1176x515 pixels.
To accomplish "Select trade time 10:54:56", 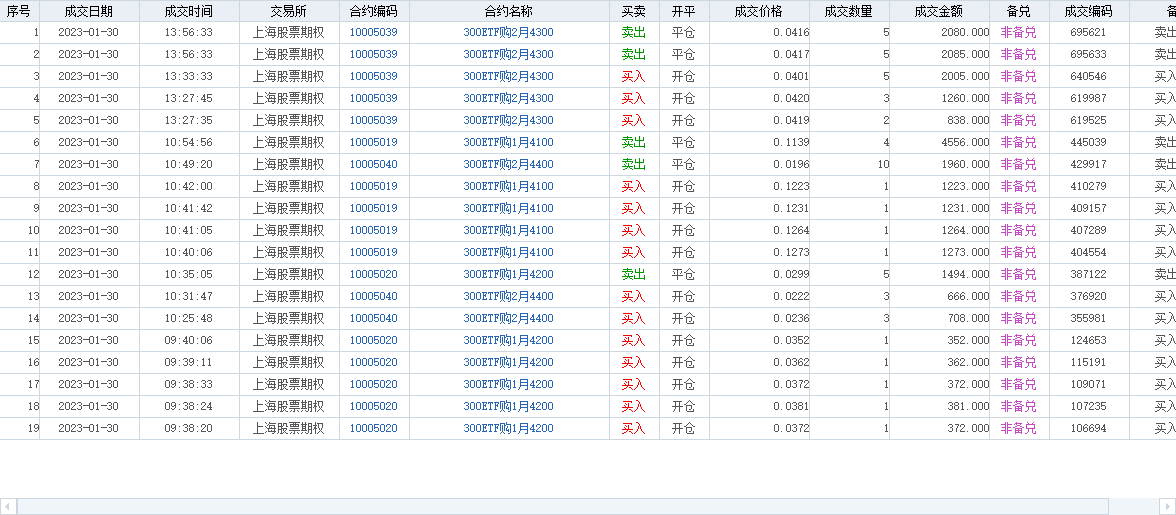I will 188,142.
